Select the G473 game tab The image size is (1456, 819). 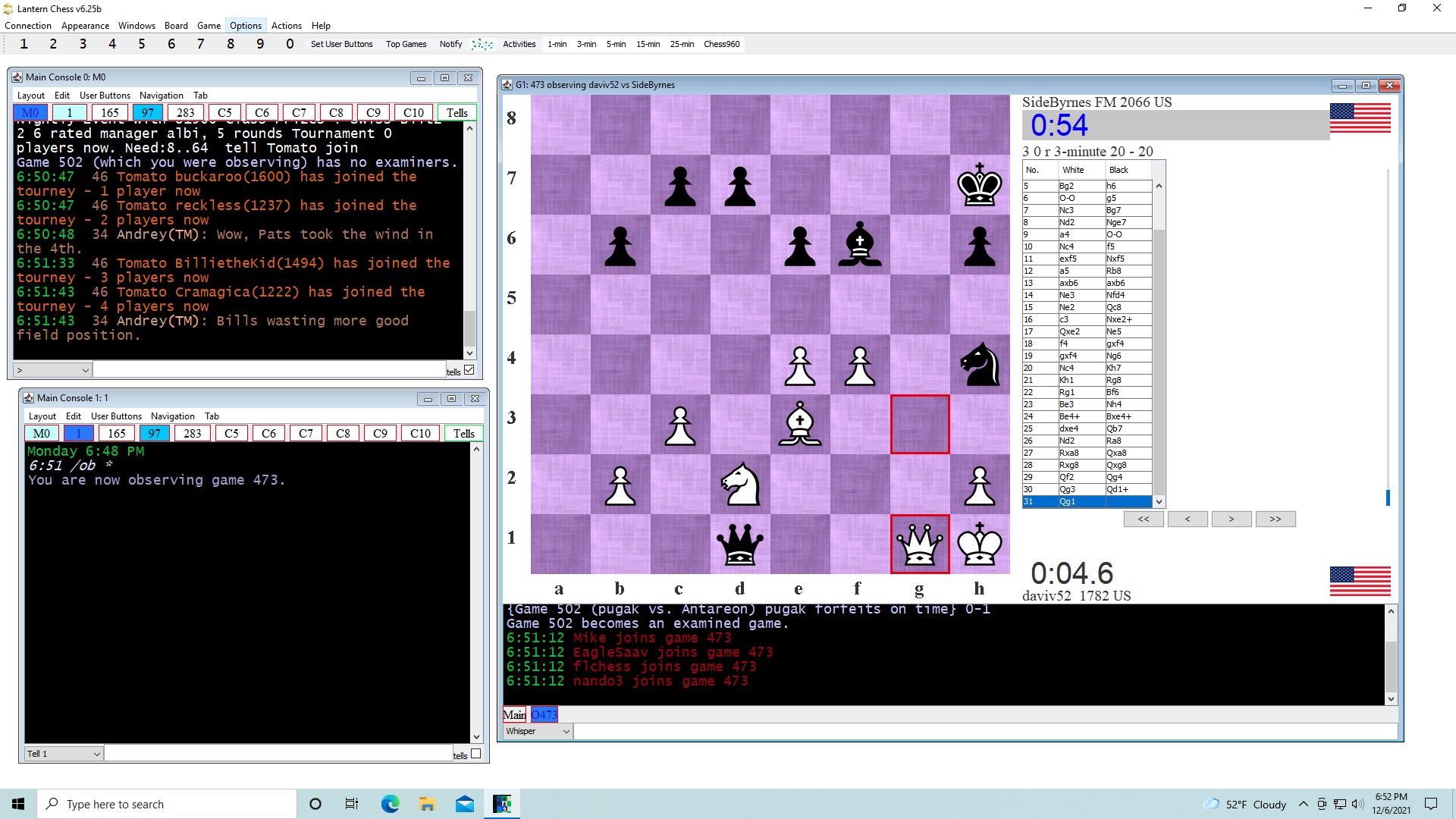point(543,714)
